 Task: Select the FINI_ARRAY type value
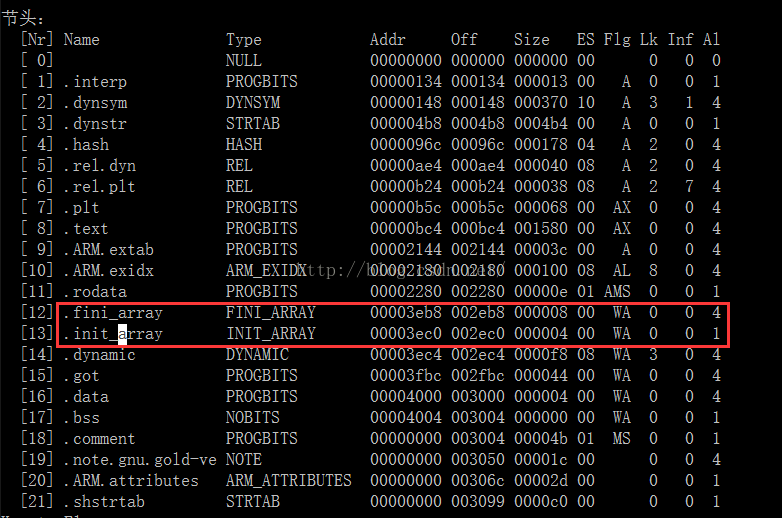(271, 313)
